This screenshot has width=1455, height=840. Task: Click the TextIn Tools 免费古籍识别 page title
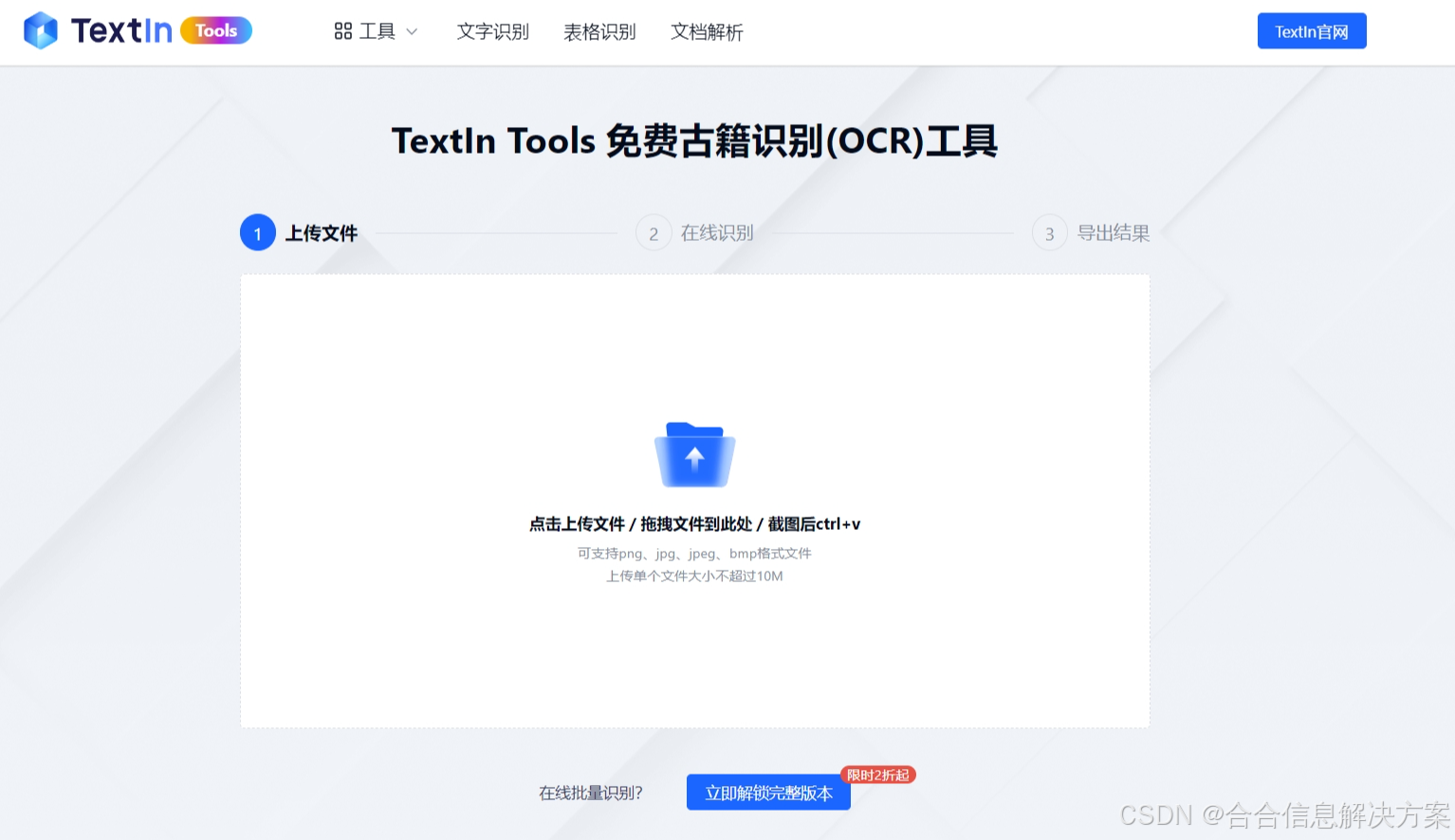(695, 141)
